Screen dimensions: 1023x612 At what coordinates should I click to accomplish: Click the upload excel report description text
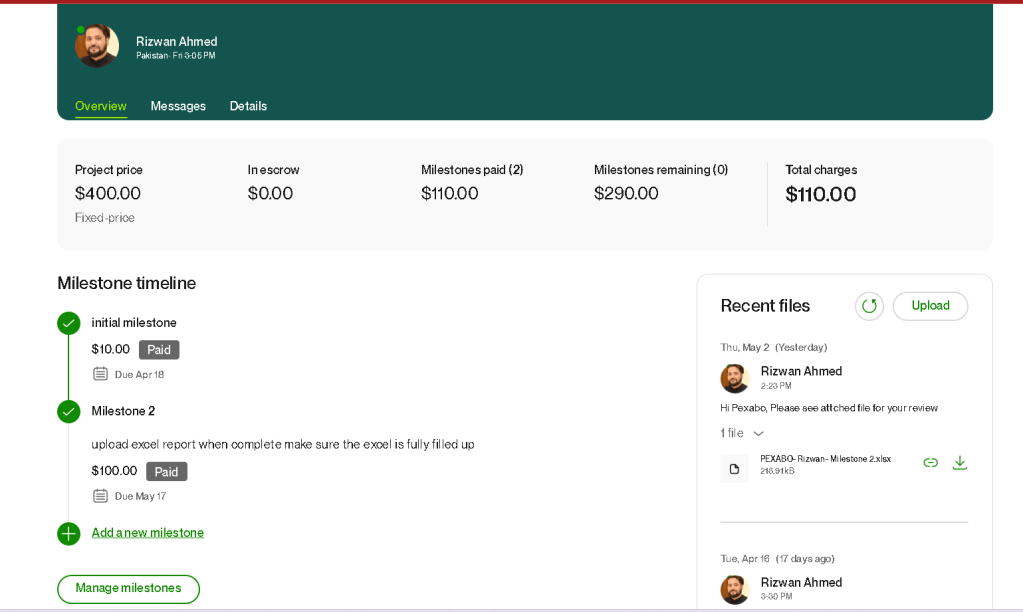point(283,444)
